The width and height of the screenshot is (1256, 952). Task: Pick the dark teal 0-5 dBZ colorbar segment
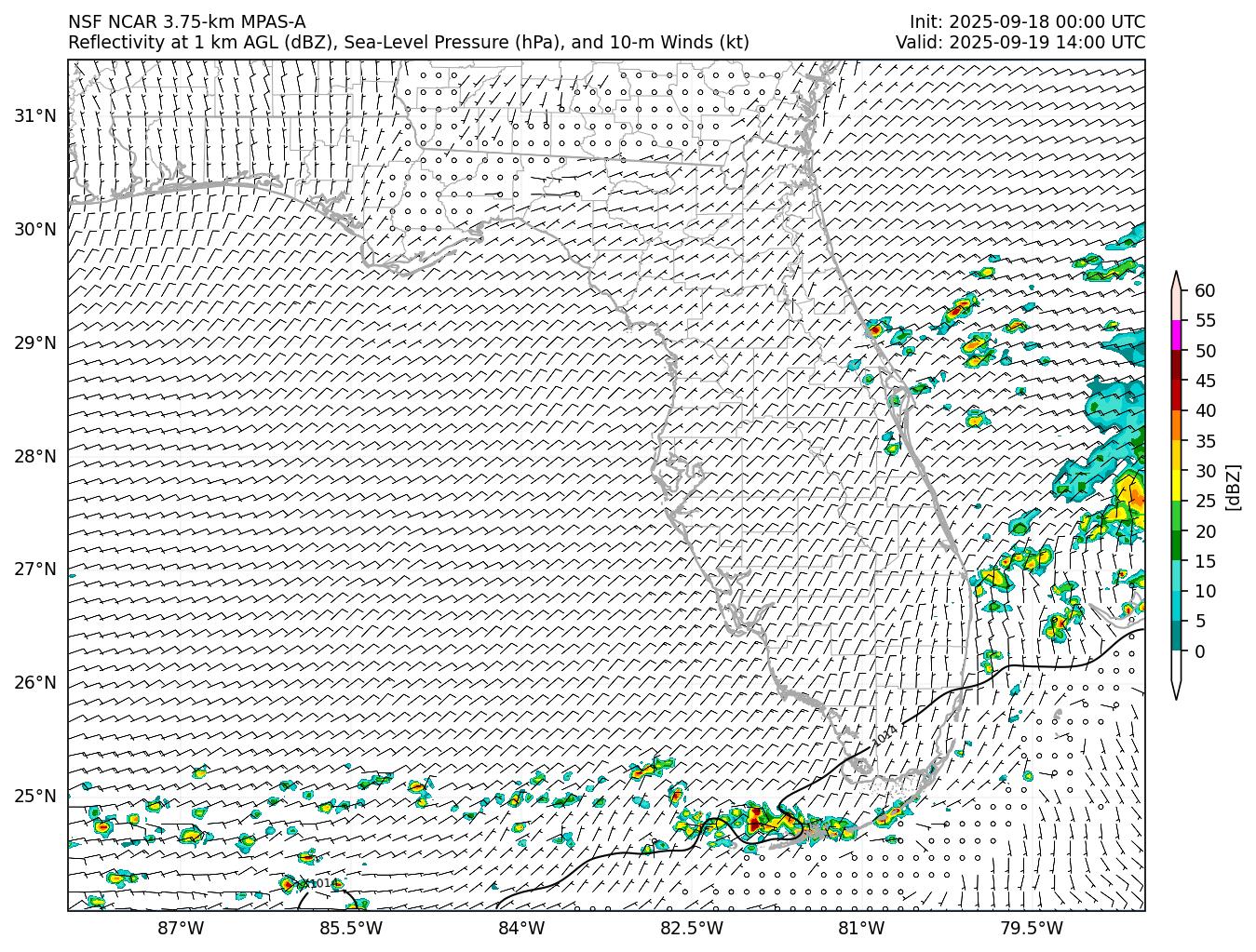tap(1176, 636)
